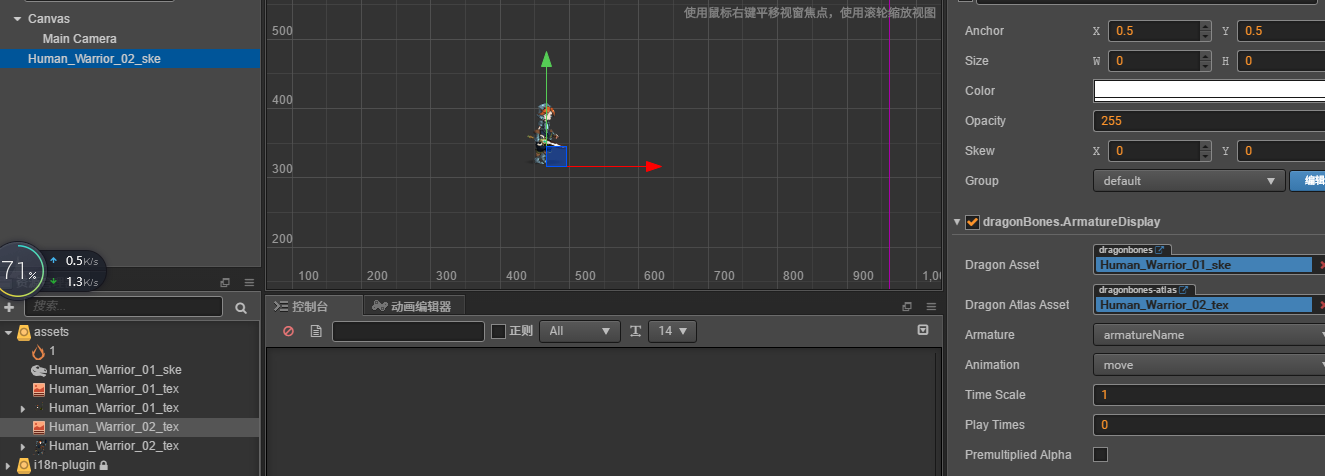Switch to the 控制台 console tab
The width and height of the screenshot is (1325, 476).
(x=312, y=306)
